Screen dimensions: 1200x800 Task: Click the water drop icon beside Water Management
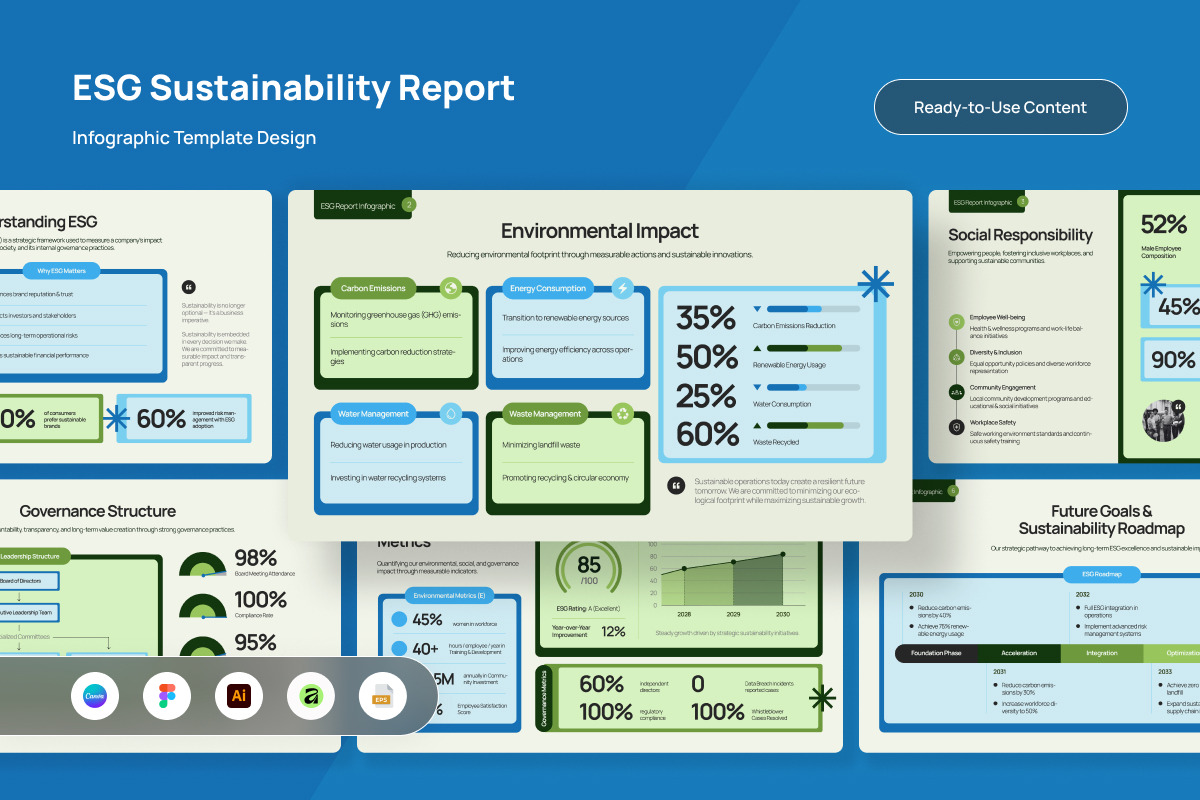[451, 413]
